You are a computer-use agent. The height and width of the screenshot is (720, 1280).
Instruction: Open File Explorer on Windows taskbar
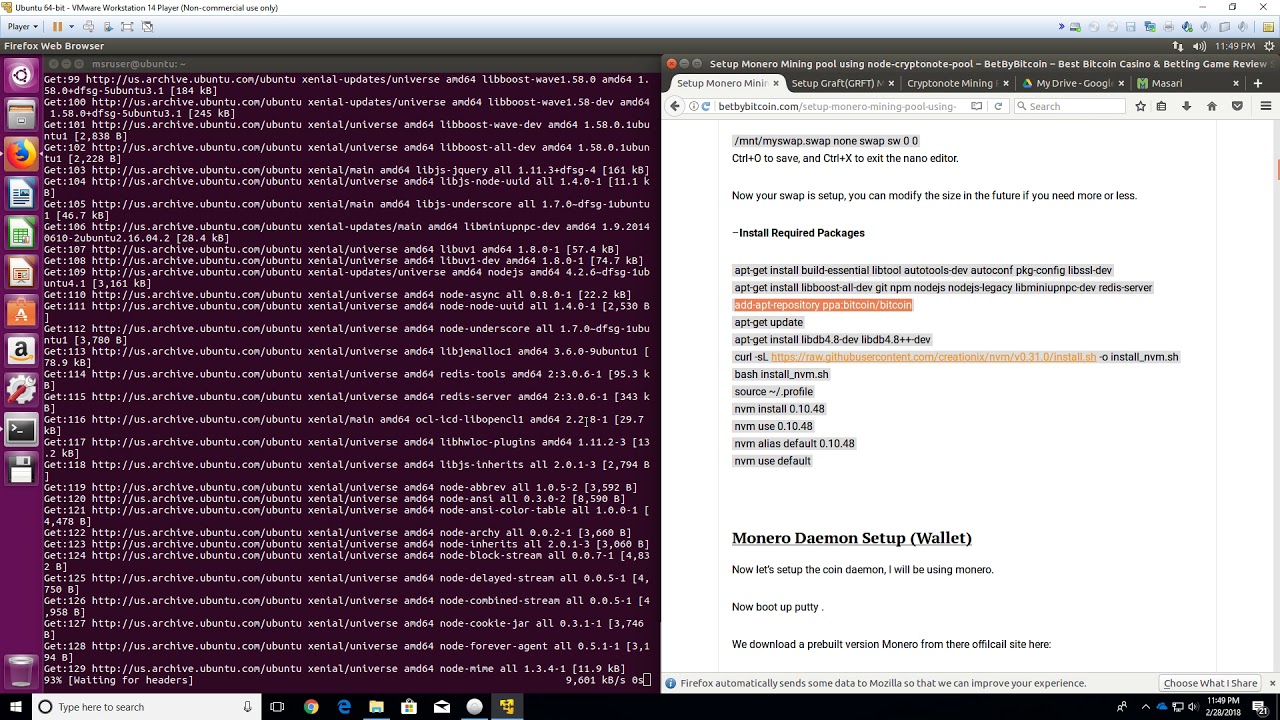(376, 707)
